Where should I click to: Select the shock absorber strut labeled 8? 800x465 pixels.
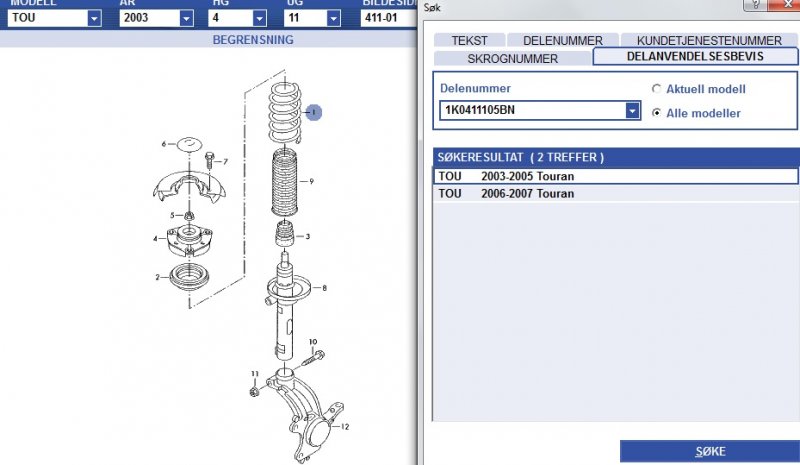[x=288, y=300]
